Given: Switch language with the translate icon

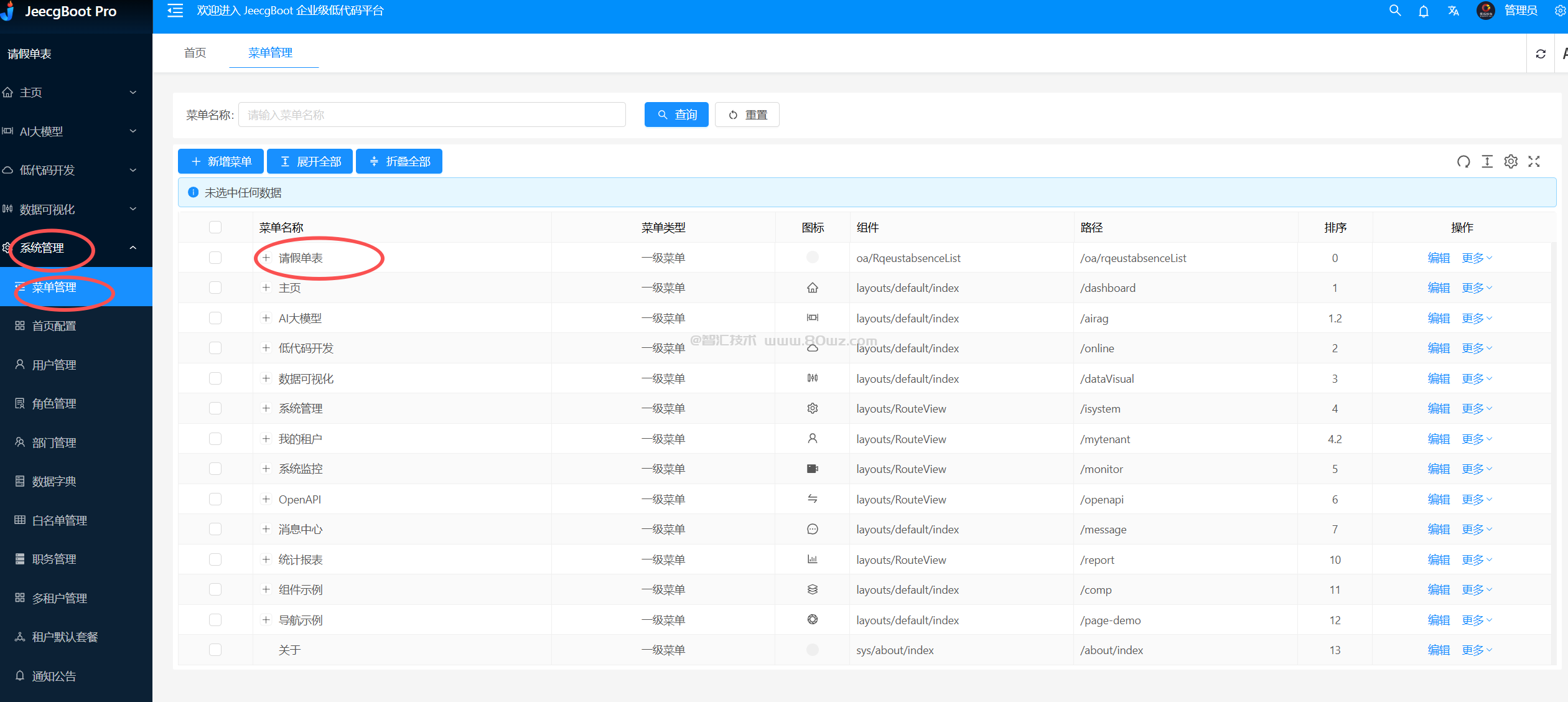Looking at the screenshot, I should point(1454,11).
